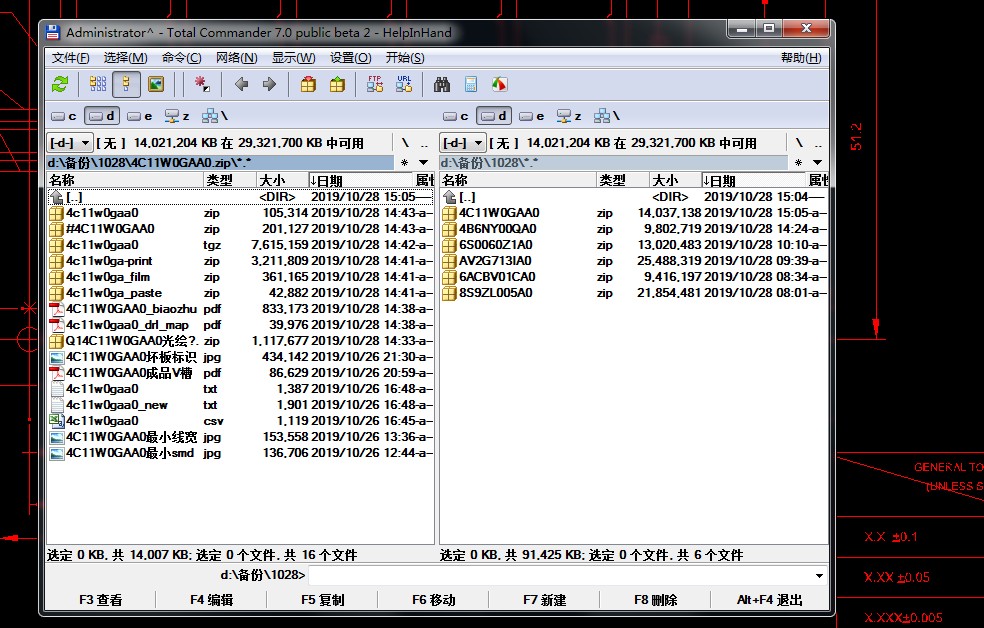This screenshot has width=984, height=628.
Task: Open the 开始(S) menu
Action: coord(405,58)
